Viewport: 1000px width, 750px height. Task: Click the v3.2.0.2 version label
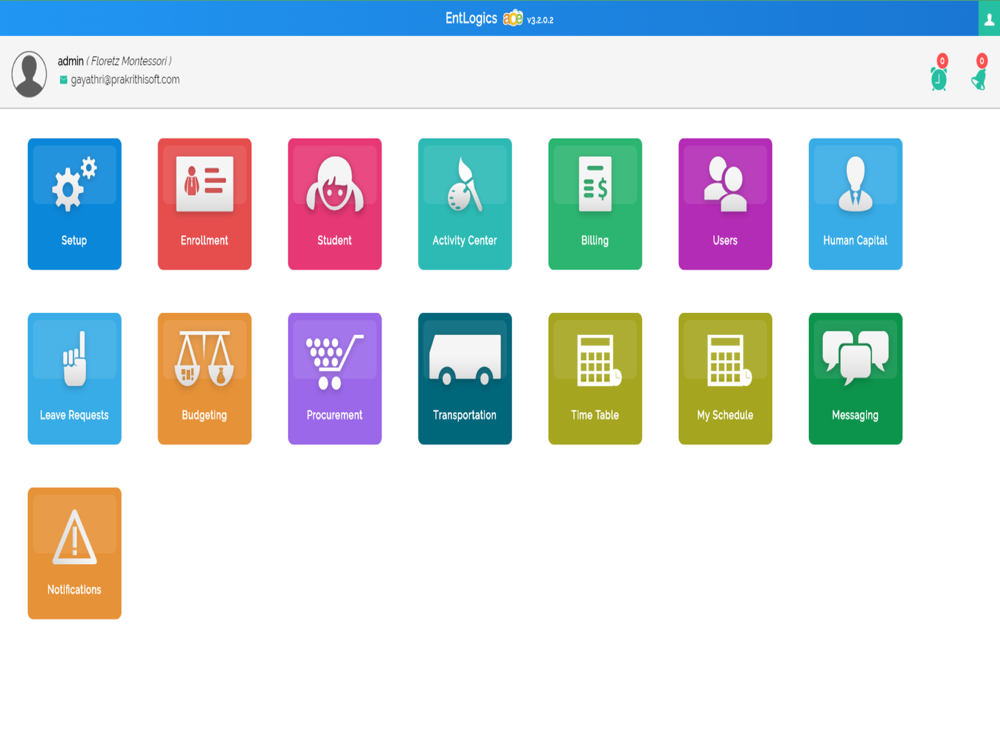pos(540,20)
